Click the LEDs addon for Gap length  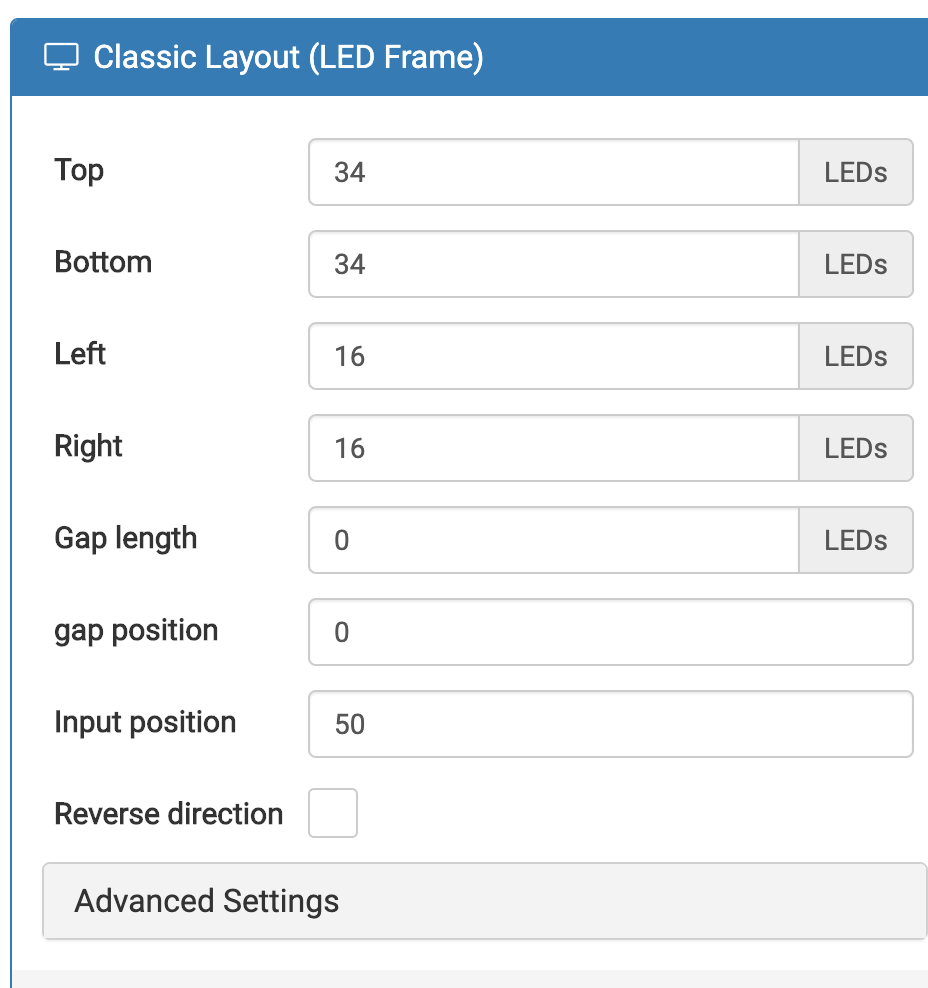[x=856, y=540]
